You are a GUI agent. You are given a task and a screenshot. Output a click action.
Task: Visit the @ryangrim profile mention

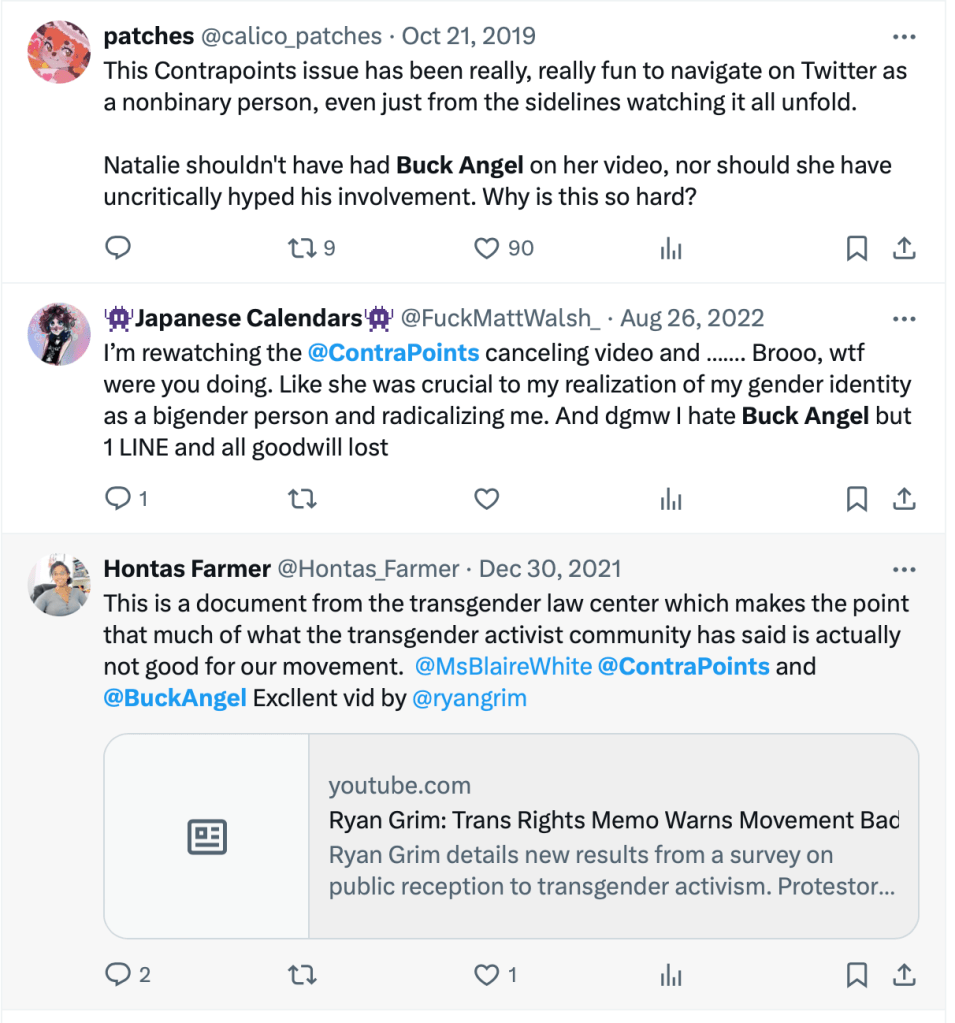click(469, 698)
